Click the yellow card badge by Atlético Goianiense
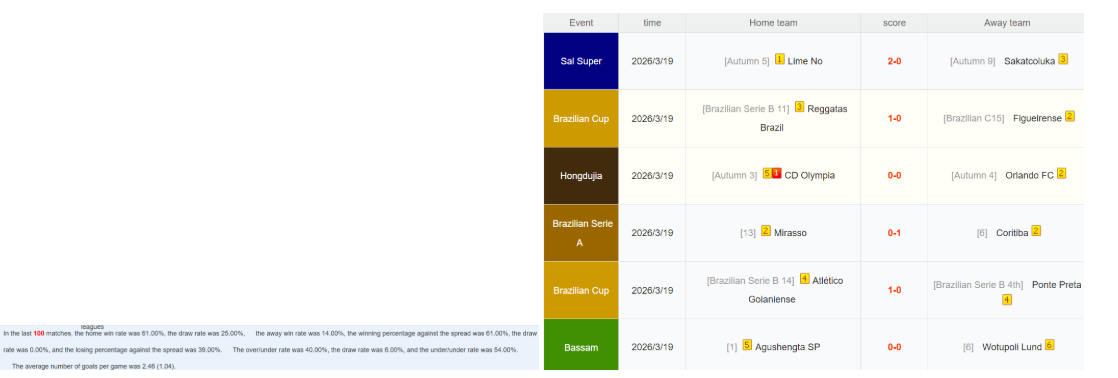 click(x=804, y=279)
